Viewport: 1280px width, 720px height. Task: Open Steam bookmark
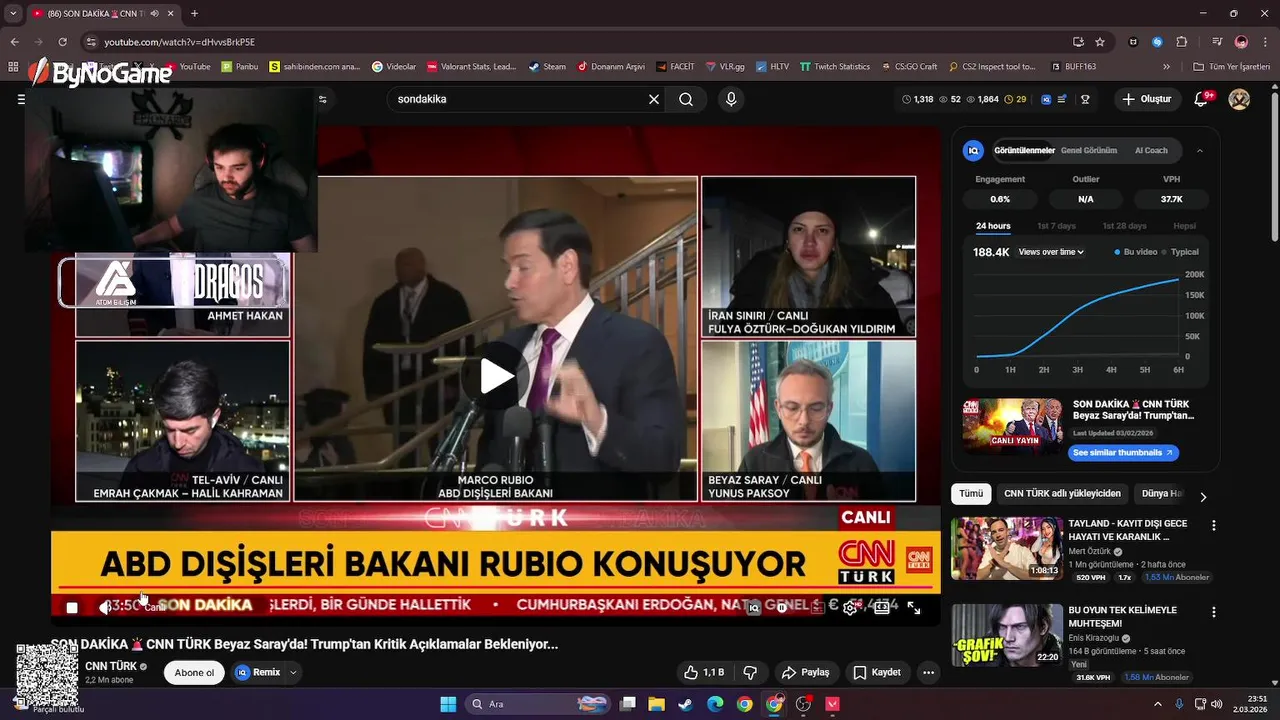(547, 67)
